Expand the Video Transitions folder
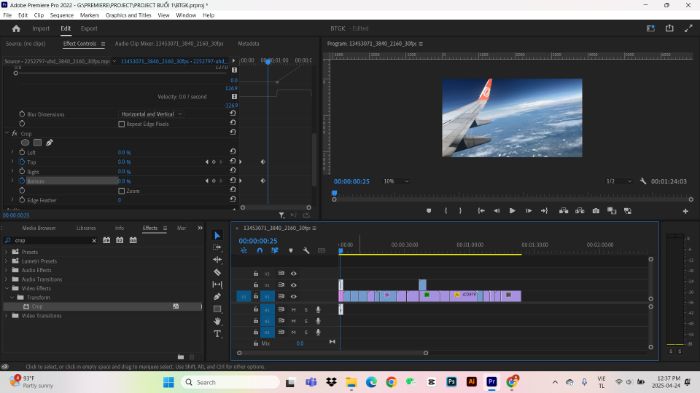Screen dimensions: 700x393 (6, 316)
